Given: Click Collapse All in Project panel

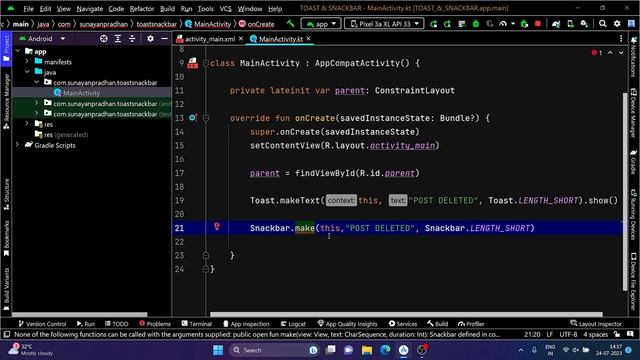Looking at the screenshot, I should 132,38.
